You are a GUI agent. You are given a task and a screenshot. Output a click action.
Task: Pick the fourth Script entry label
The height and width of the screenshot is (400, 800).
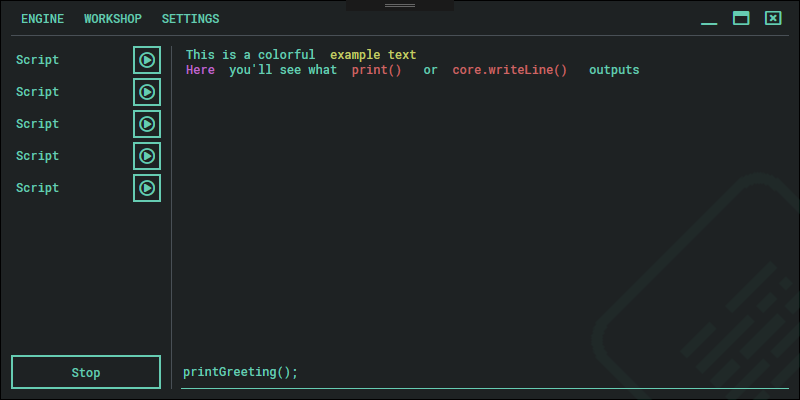[x=38, y=156]
